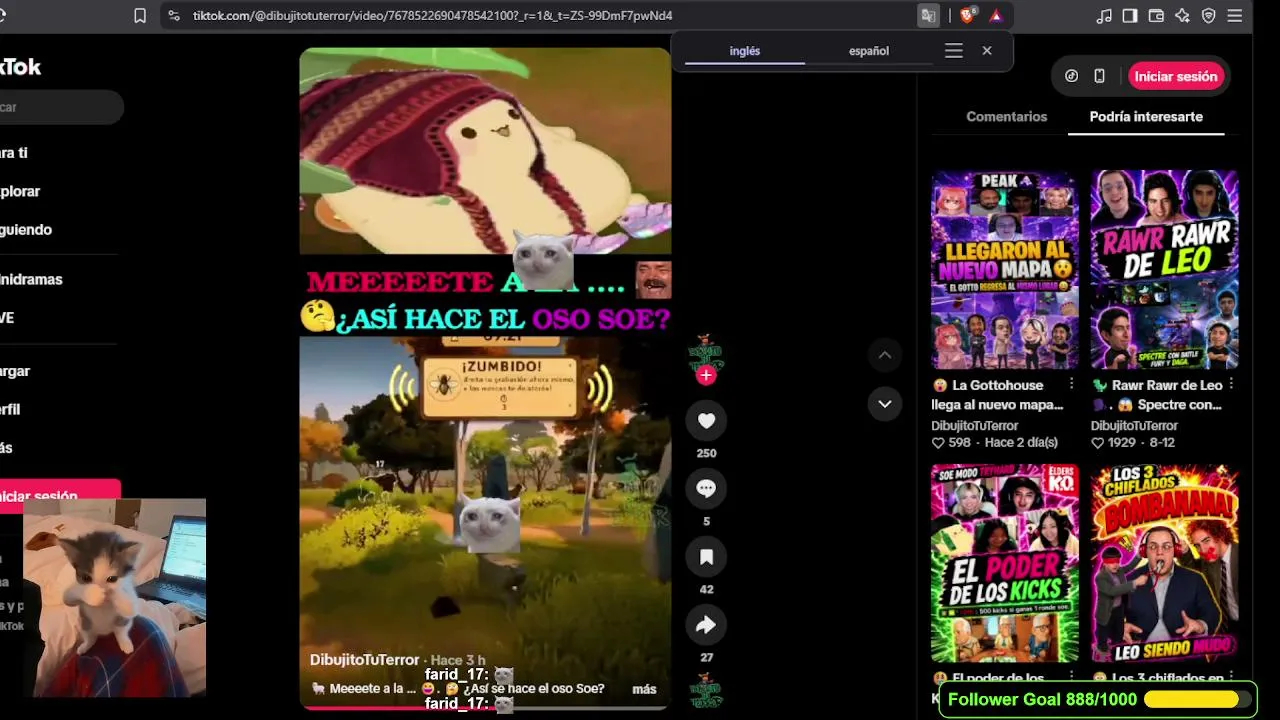Open the Leo AI sparkle icon
This screenshot has height=720, width=1280.
click(1182, 16)
